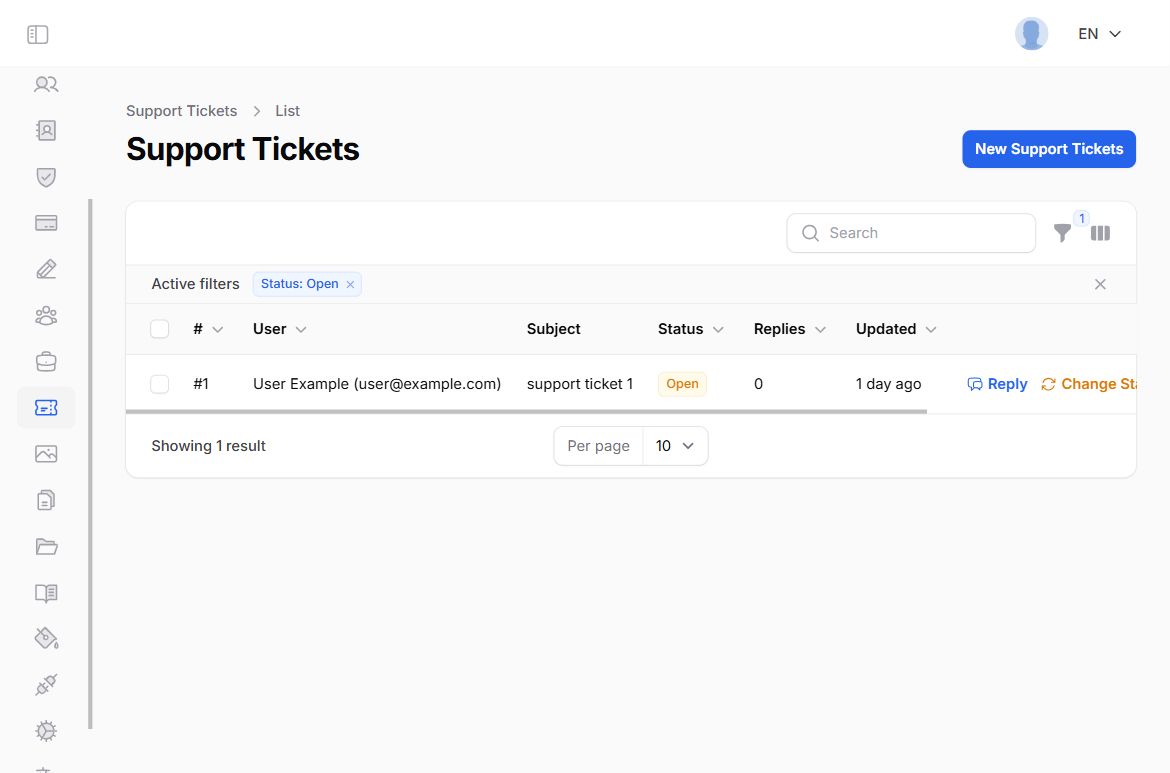The image size is (1170, 773).
Task: Open the folder sidebar icon
Action: point(46,546)
